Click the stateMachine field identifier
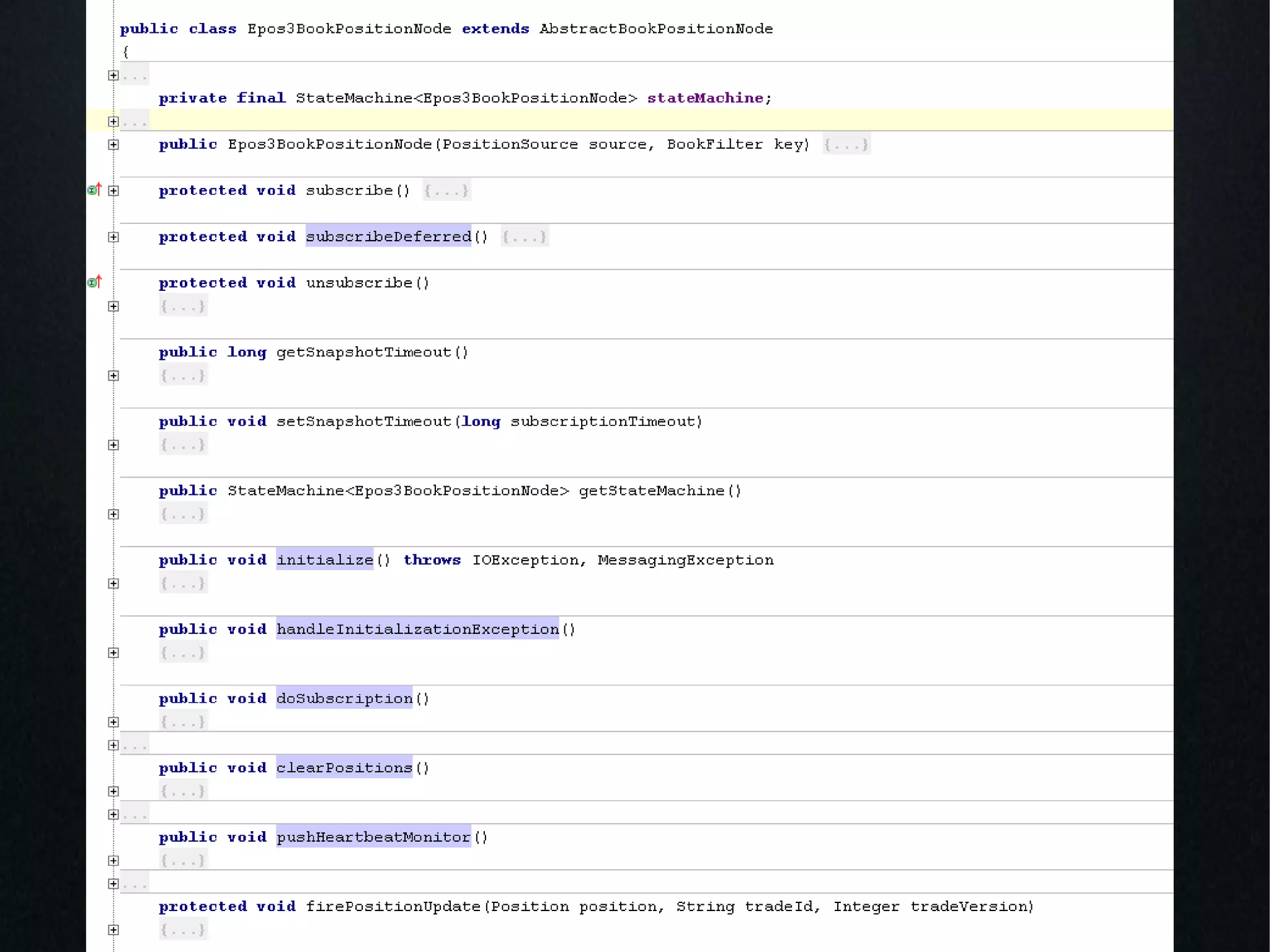 pyautogui.click(x=704, y=98)
